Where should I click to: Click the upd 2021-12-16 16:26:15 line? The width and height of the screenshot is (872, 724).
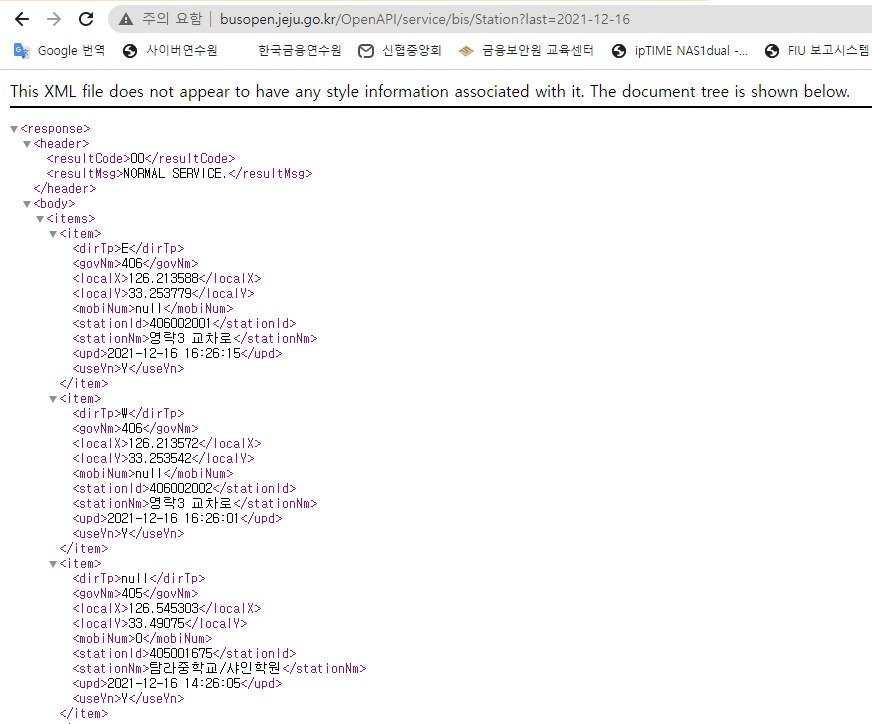(x=177, y=354)
